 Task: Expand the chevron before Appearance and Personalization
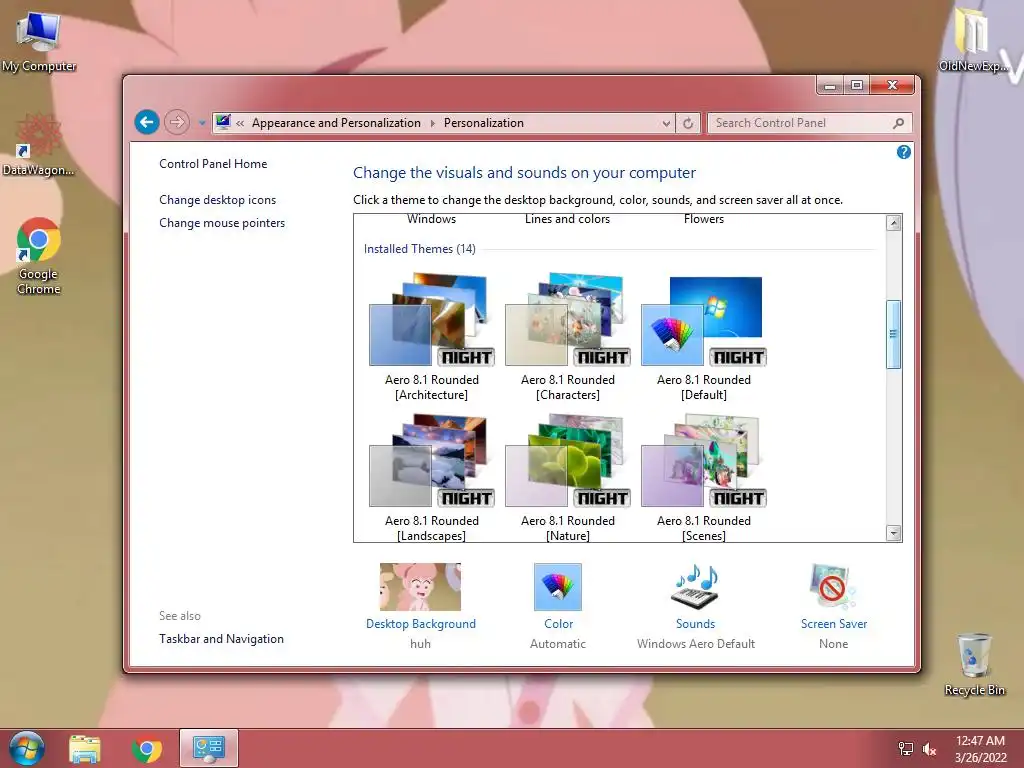[240, 123]
